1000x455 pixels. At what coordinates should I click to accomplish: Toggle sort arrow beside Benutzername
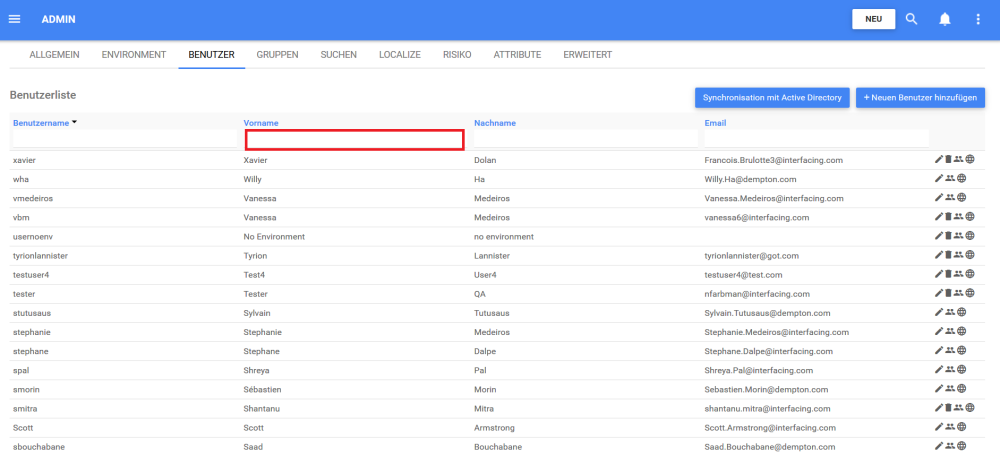pos(74,122)
